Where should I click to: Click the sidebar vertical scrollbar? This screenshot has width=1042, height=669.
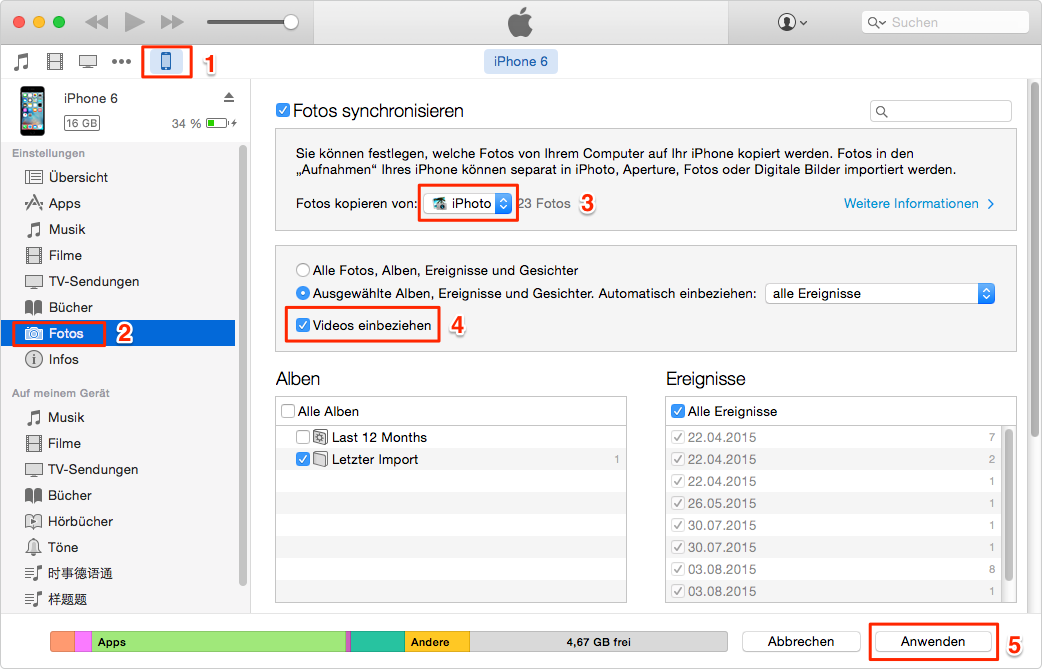pos(243,365)
